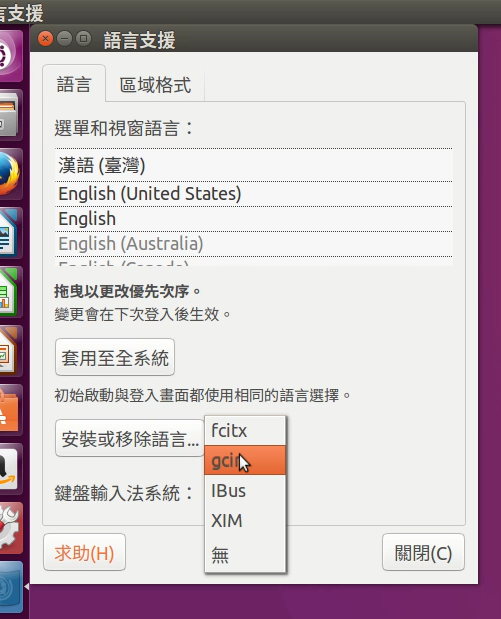Open LibreOffice Calc in the dock
Screen dimensions: 501x619
click(x=9, y=292)
